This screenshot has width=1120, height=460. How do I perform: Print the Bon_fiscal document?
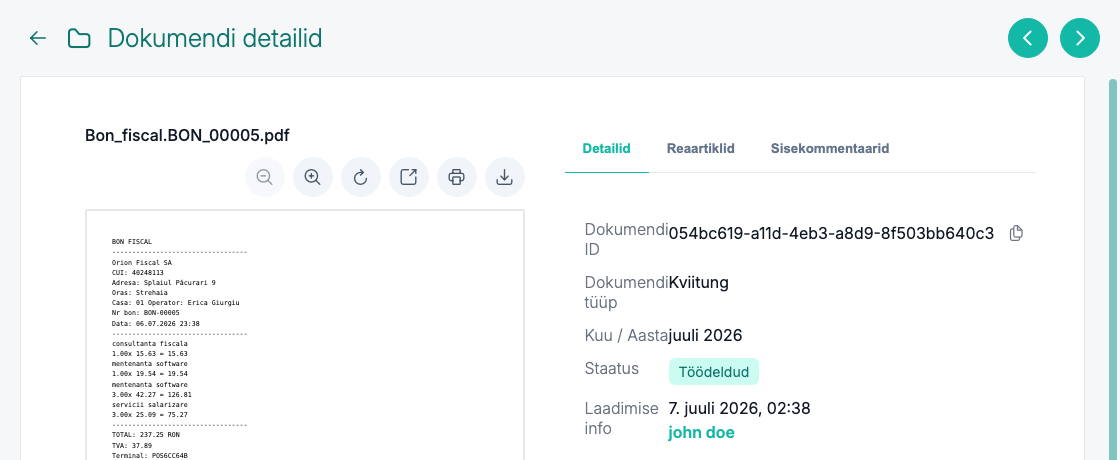(456, 176)
